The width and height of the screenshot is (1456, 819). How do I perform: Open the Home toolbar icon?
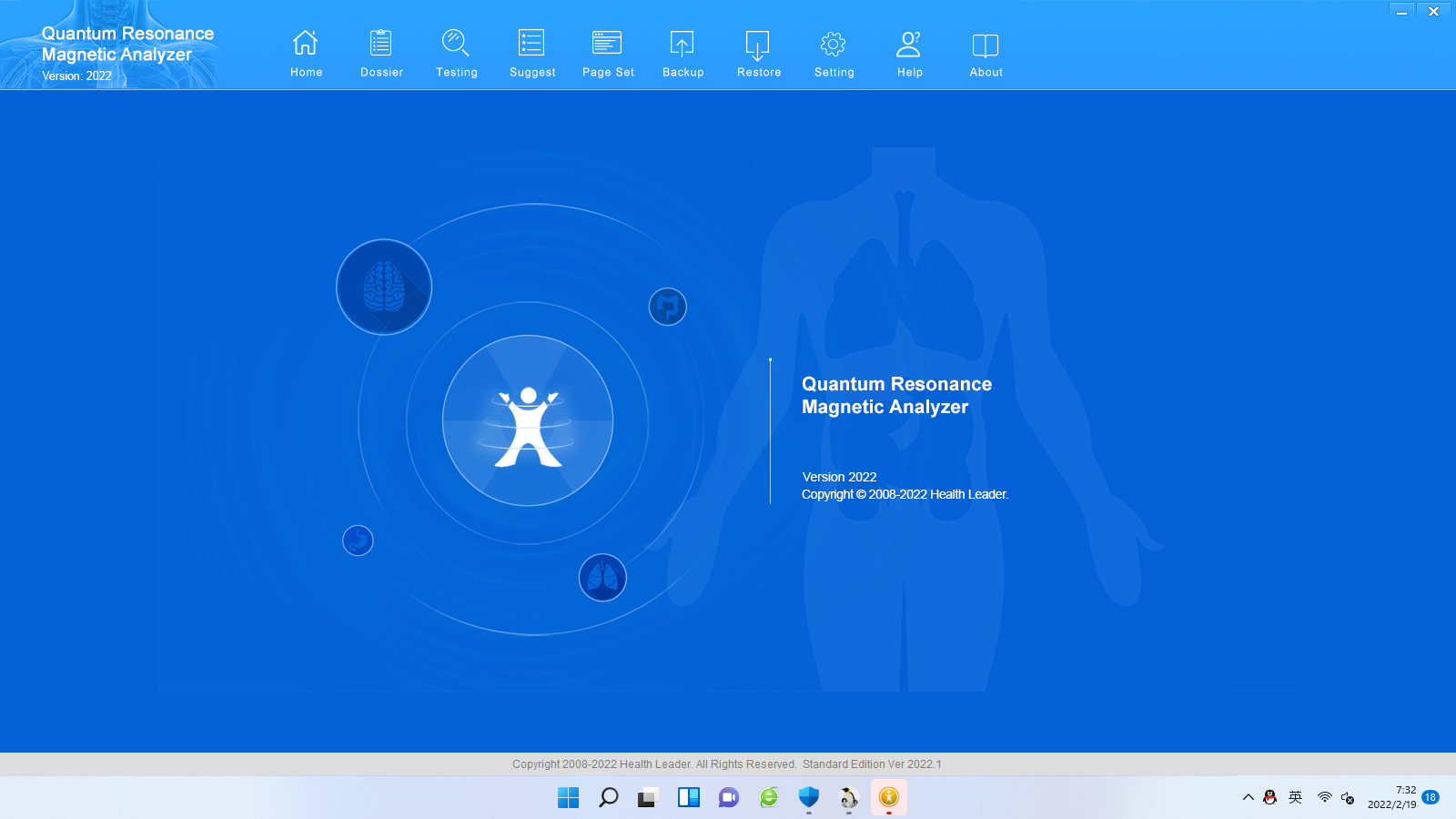[306, 43]
